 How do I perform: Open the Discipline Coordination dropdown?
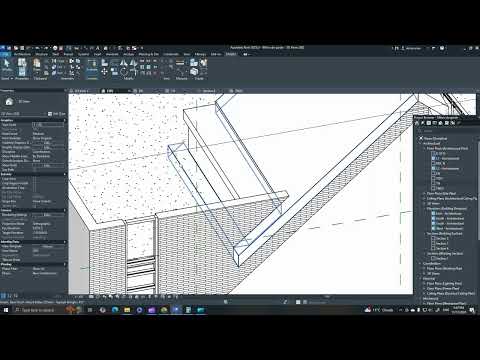(x=49, y=152)
